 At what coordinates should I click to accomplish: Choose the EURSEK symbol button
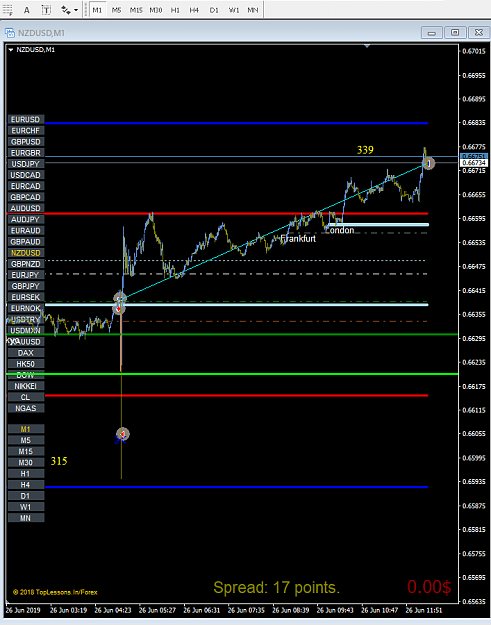tap(26, 297)
